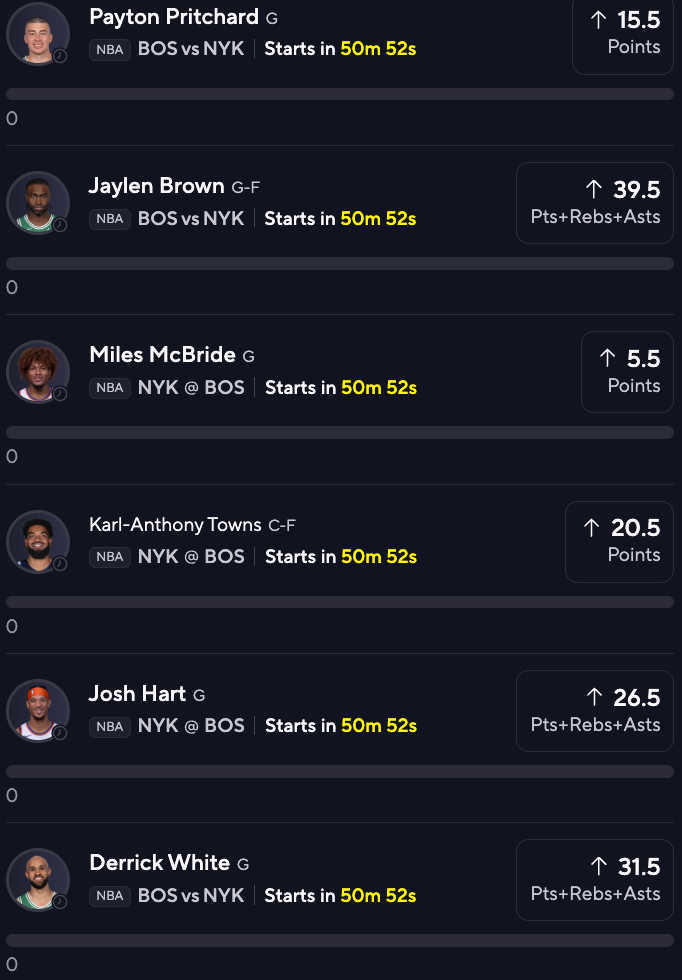682x980 pixels.
Task: Click the NBA tag under Payton Pritchard
Action: coord(109,49)
